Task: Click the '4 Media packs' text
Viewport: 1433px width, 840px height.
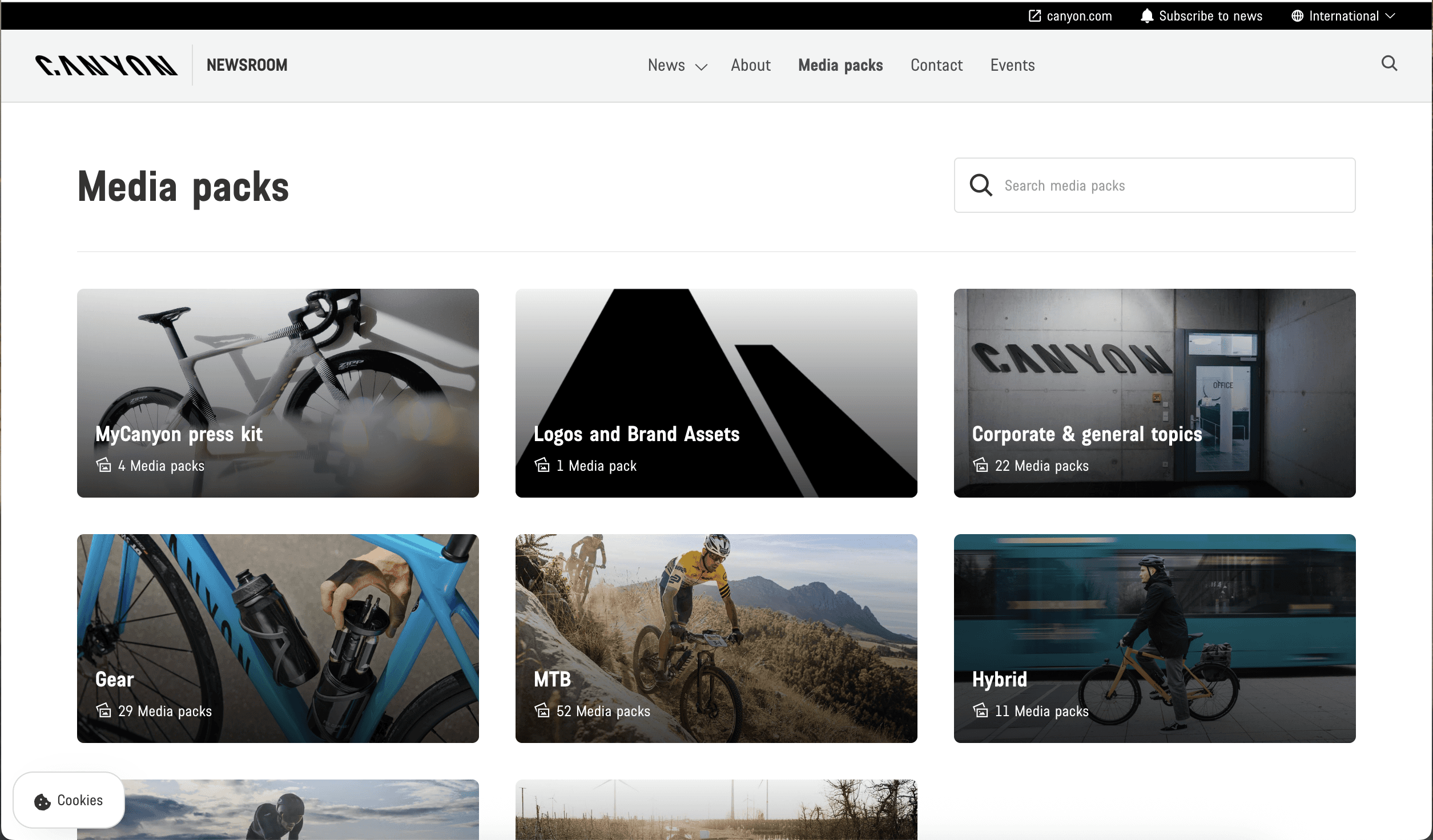Action: (x=161, y=466)
